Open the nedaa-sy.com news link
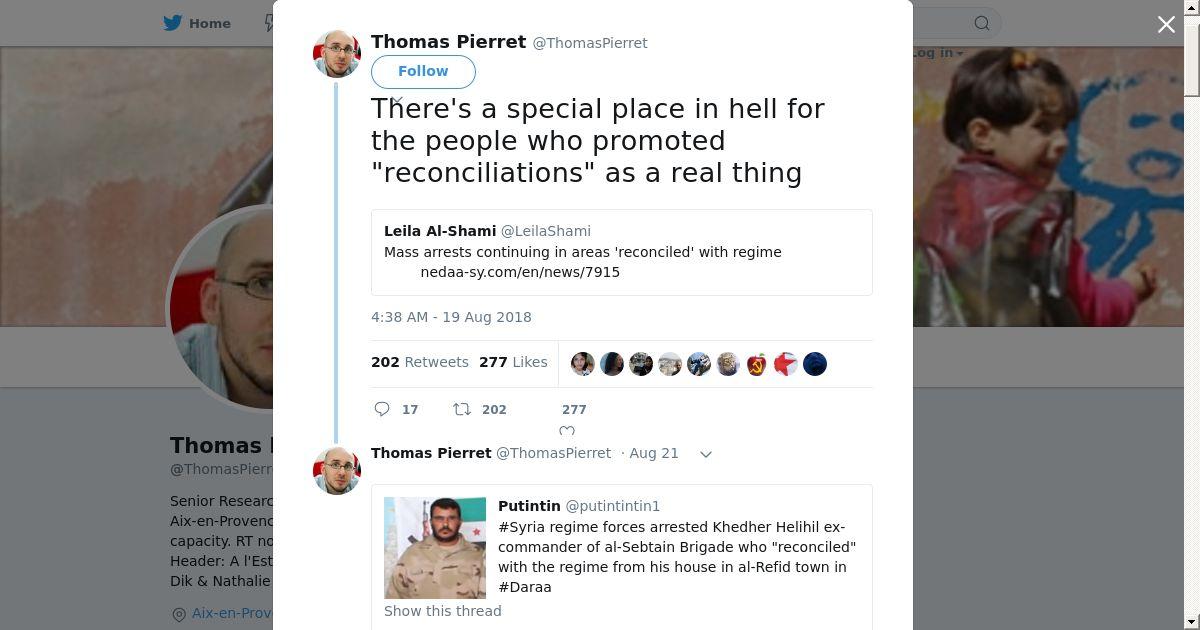This screenshot has width=1200, height=630. pos(520,272)
